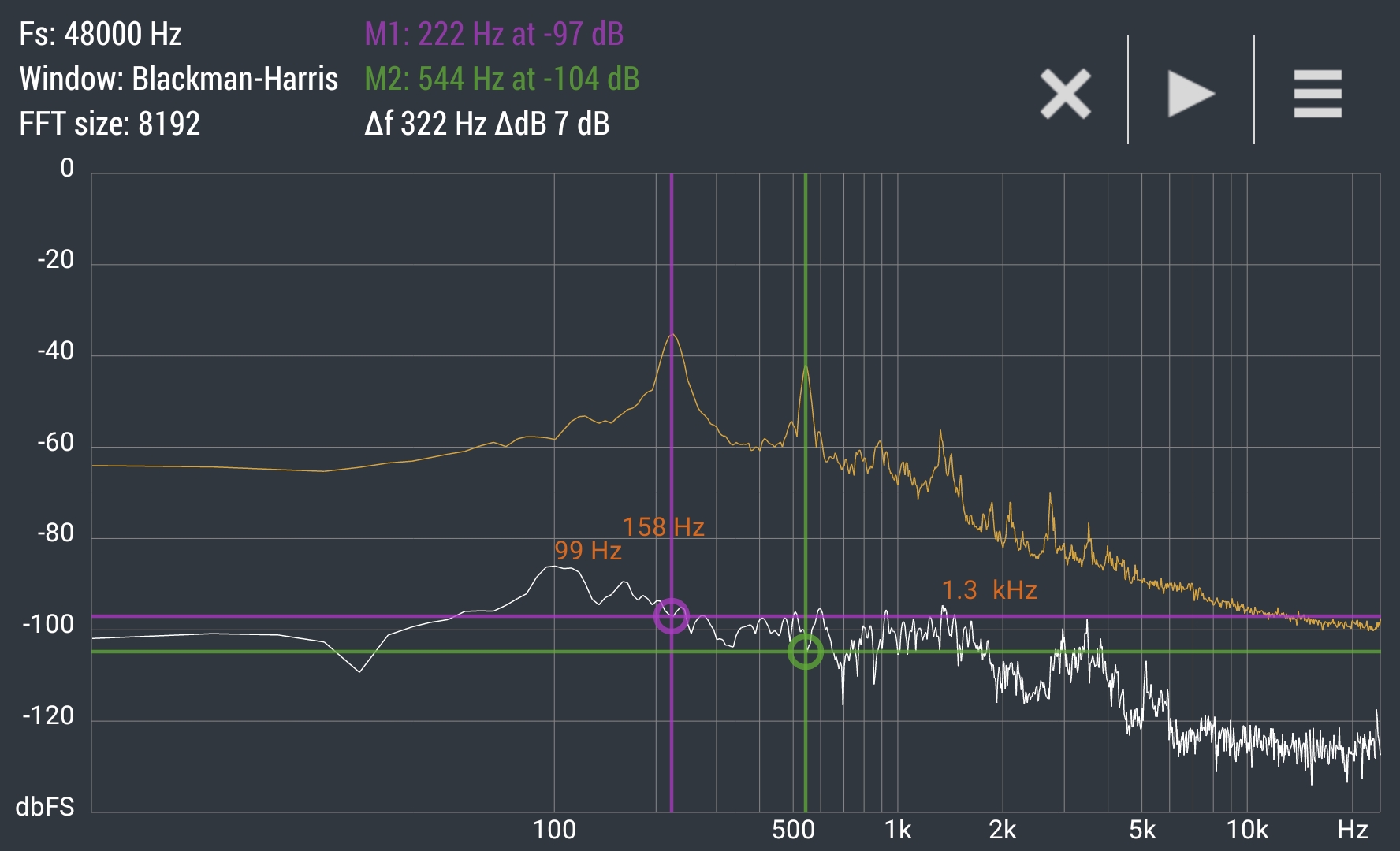This screenshot has width=1400, height=851.
Task: Click the -60 level axis label
Action: (x=56, y=443)
